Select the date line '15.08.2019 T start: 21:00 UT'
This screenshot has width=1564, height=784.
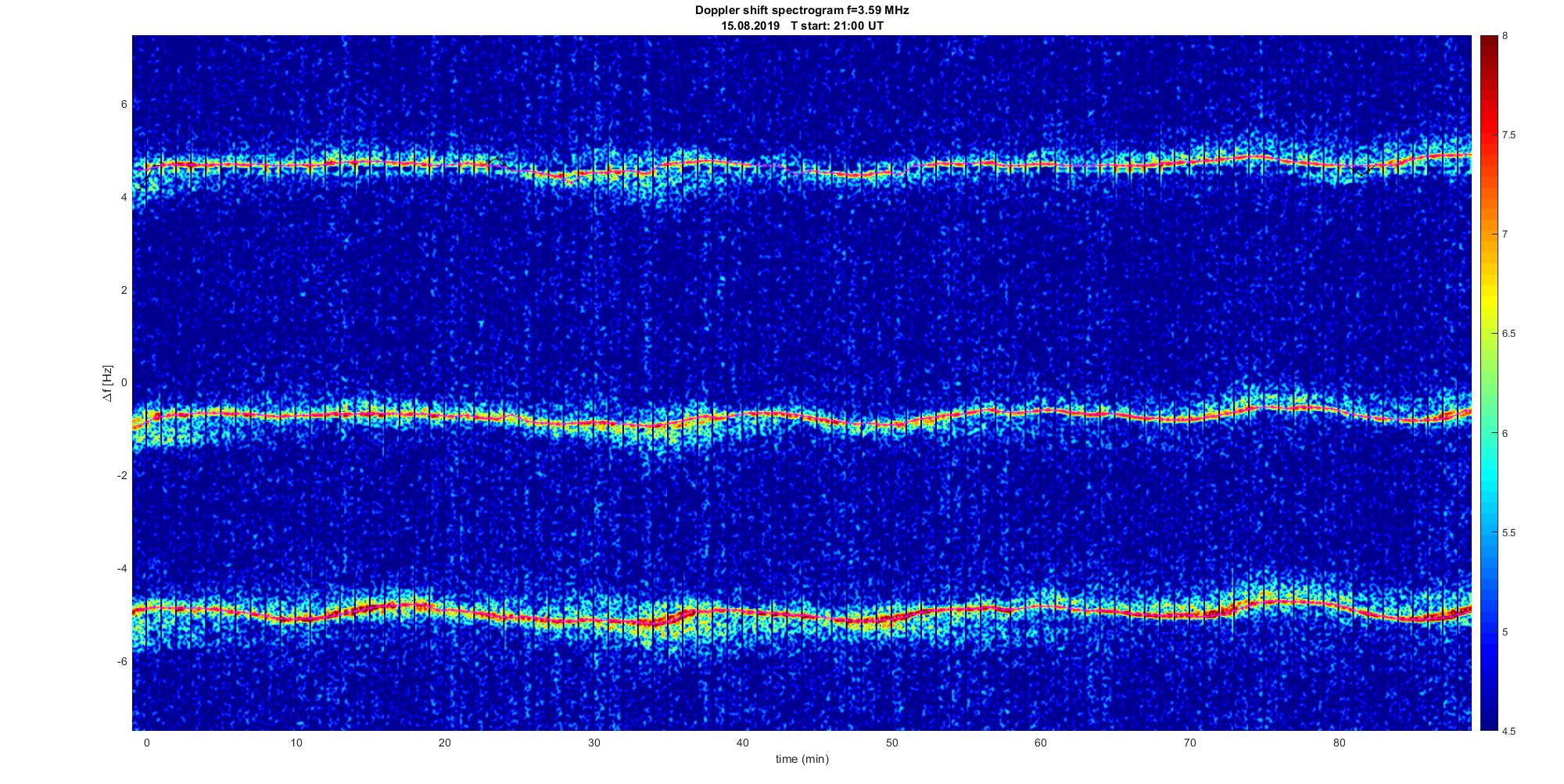tap(802, 26)
